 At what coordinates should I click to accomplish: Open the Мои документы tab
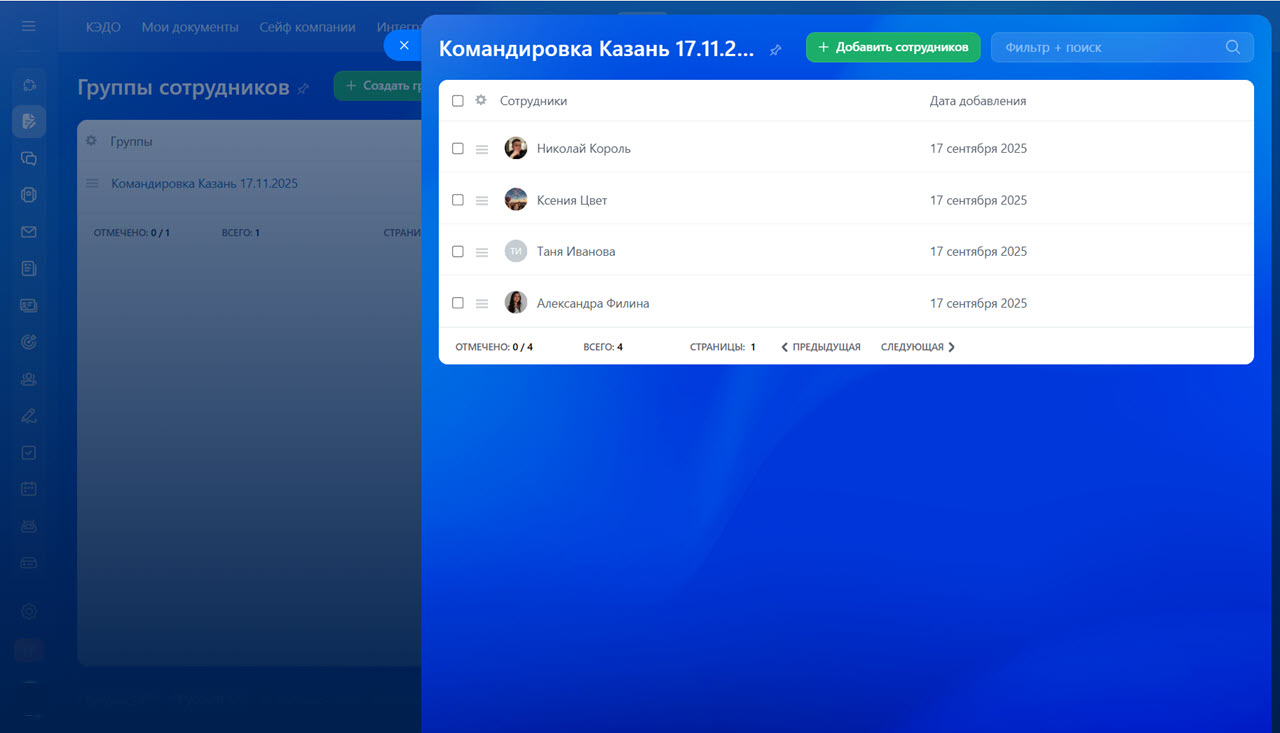pyautogui.click(x=190, y=27)
